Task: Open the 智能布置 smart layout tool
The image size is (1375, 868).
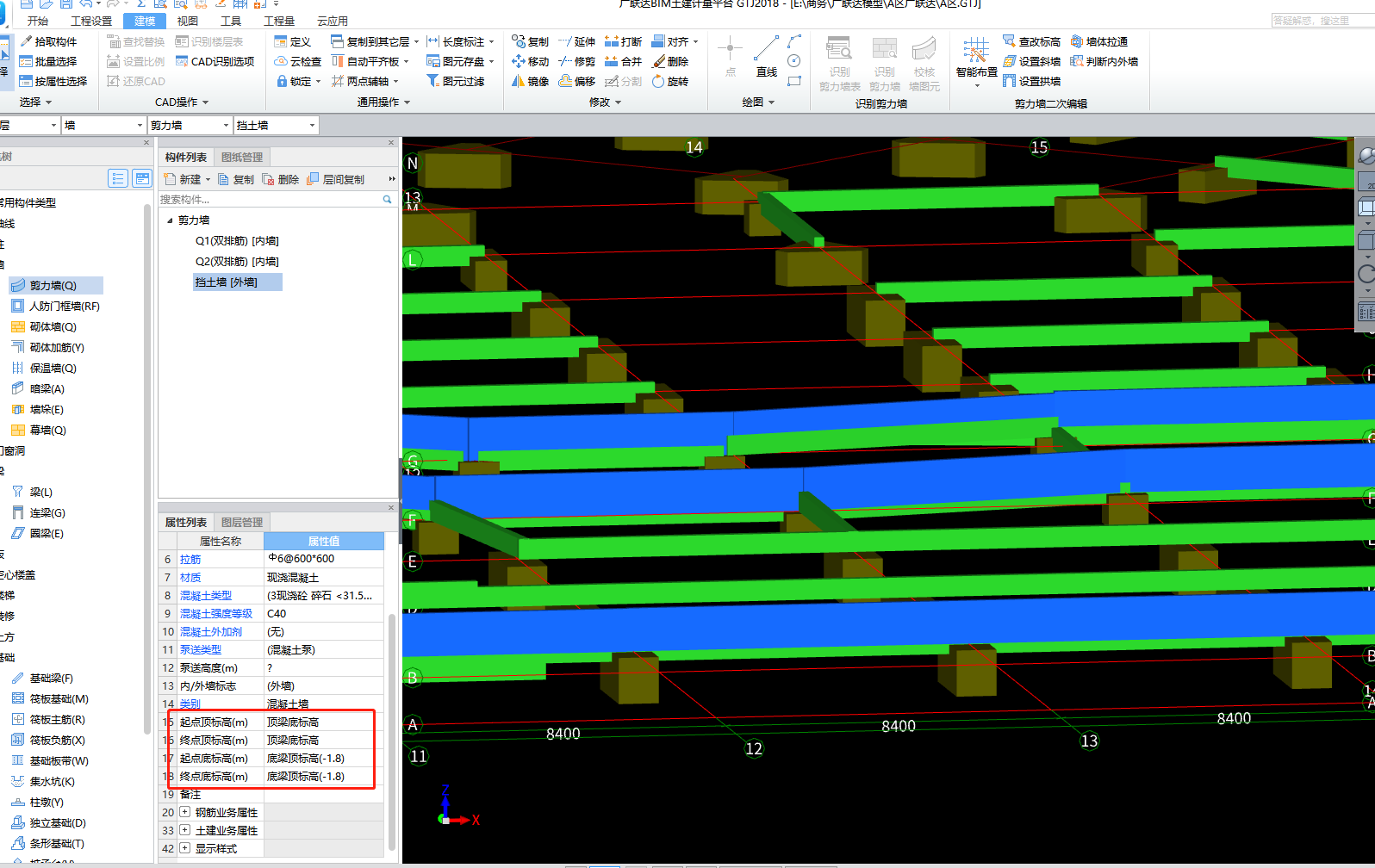Action: point(976,60)
